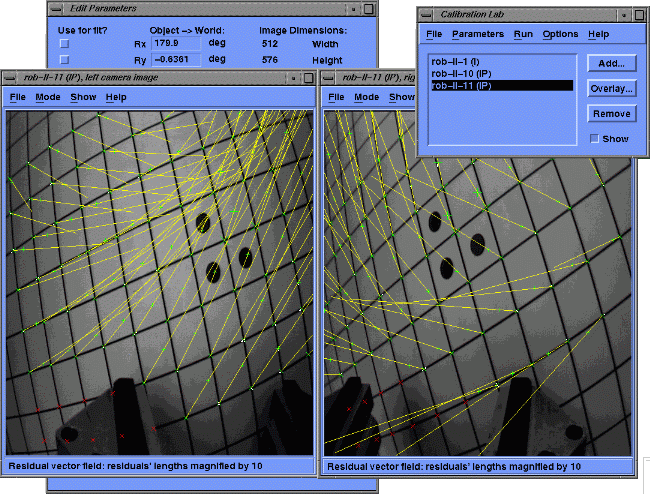Select rob-II-1 (I) in the list
Image resolution: width=650 pixels, height=494 pixels.
(x=455, y=62)
